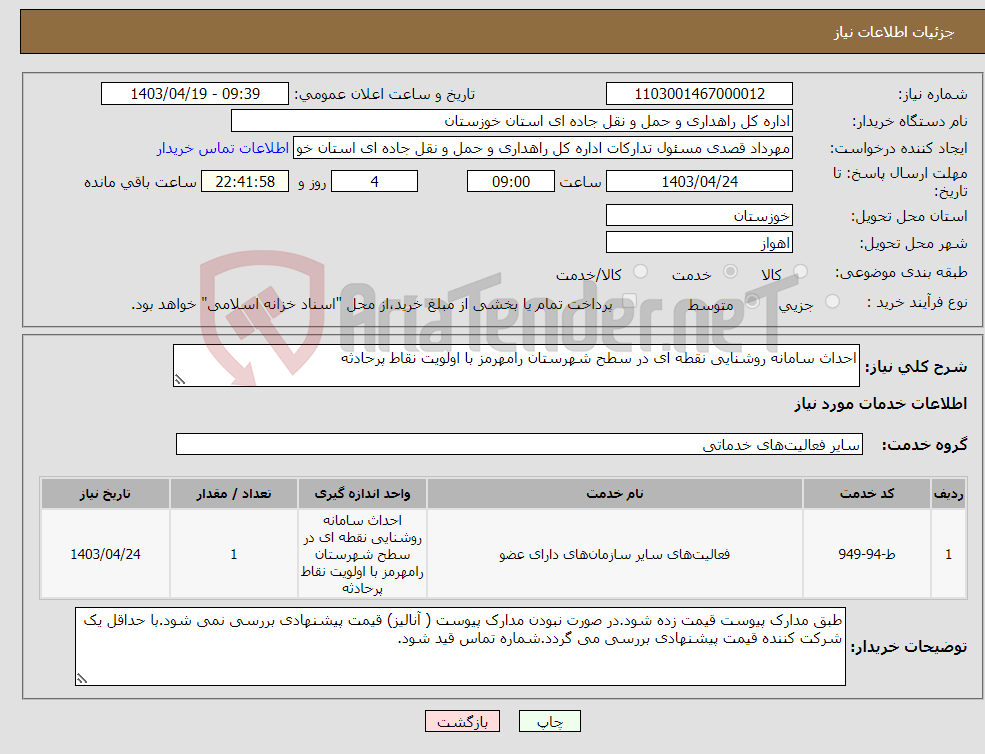985x754 pixels.
Task: Toggle the Islamic treasury payment checkbox
Action: (628, 302)
